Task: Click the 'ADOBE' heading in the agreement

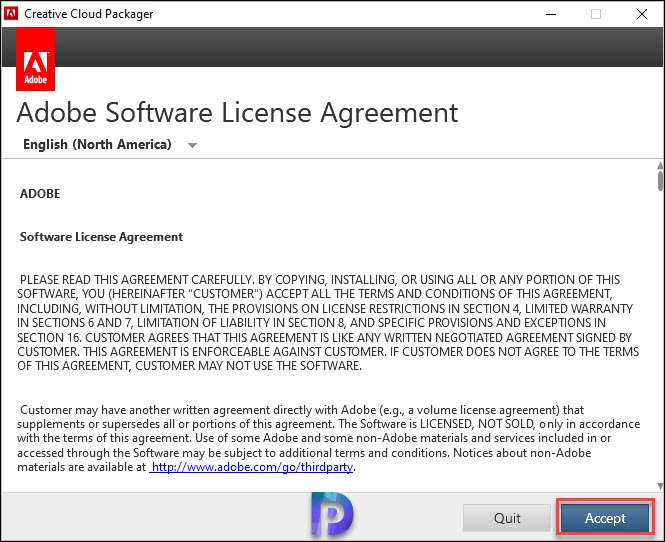Action: pyautogui.click(x=40, y=193)
